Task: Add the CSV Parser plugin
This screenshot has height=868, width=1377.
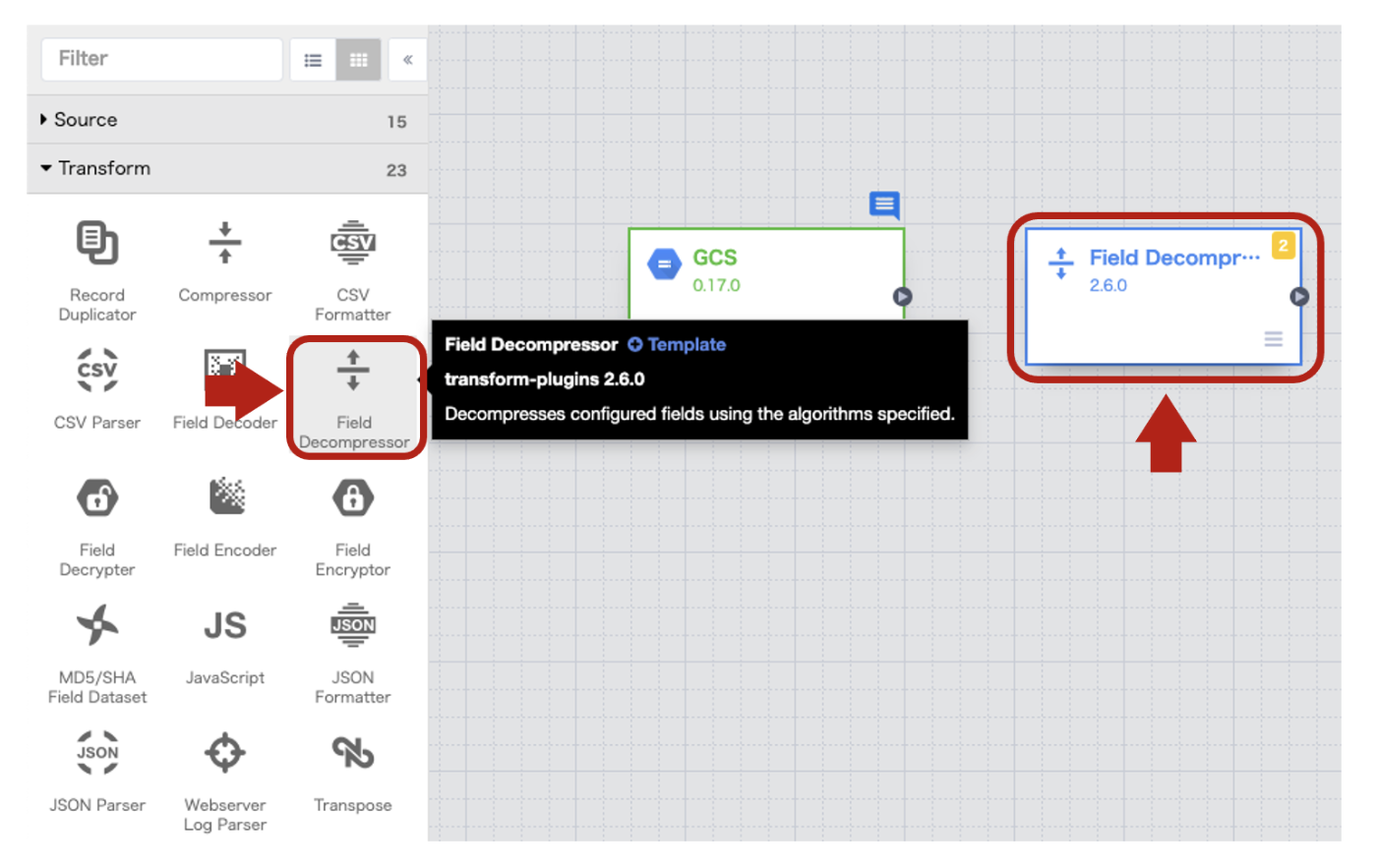Action: point(97,389)
